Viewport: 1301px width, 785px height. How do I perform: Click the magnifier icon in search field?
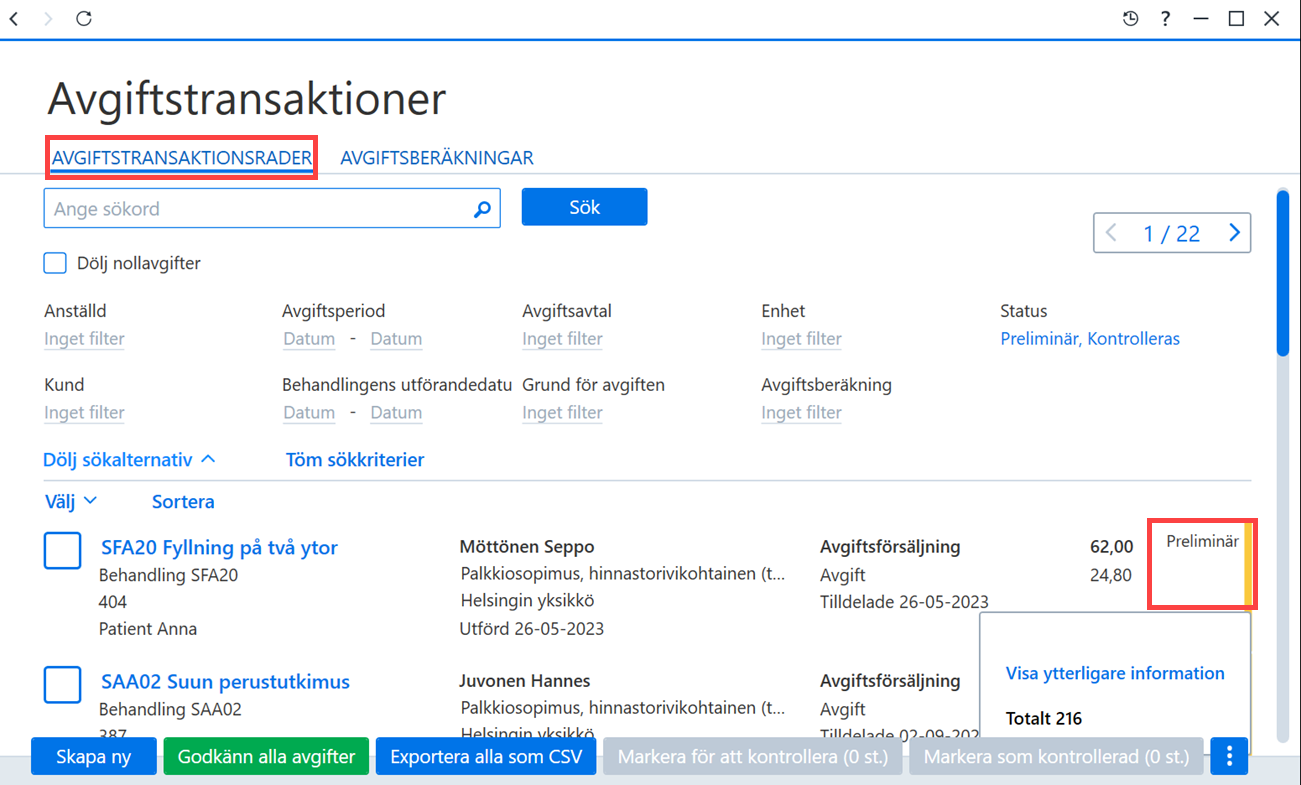[482, 209]
